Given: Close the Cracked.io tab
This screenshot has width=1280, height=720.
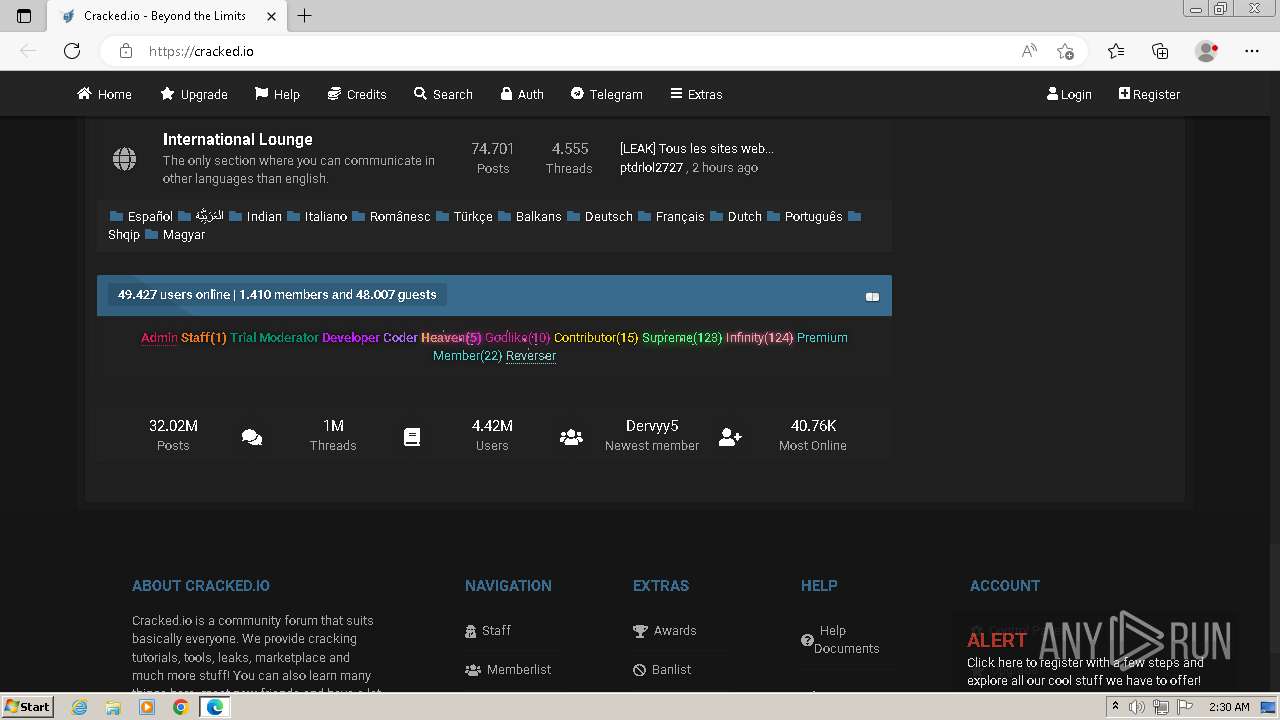Looking at the screenshot, I should (272, 16).
